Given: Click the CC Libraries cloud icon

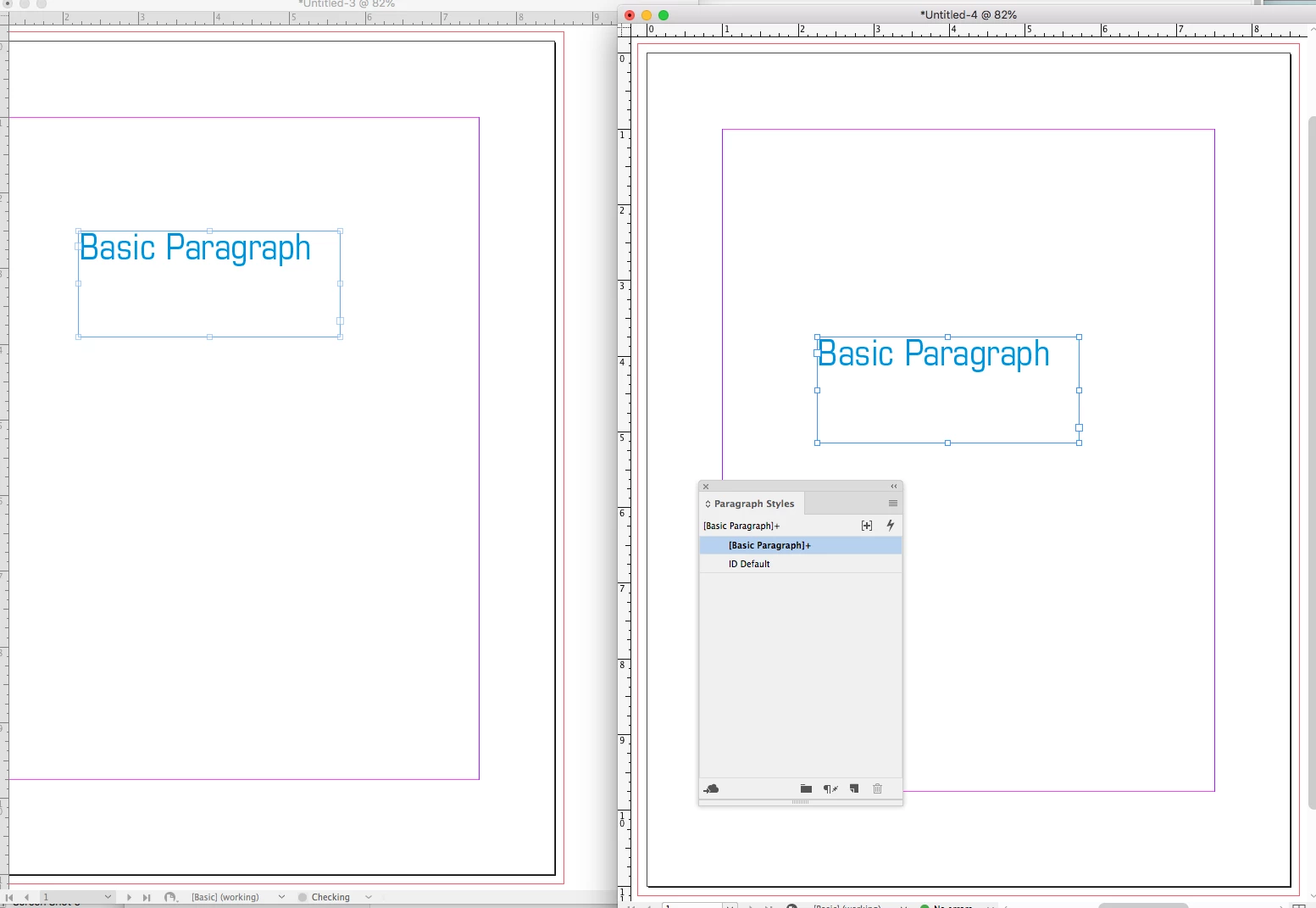Looking at the screenshot, I should (711, 788).
